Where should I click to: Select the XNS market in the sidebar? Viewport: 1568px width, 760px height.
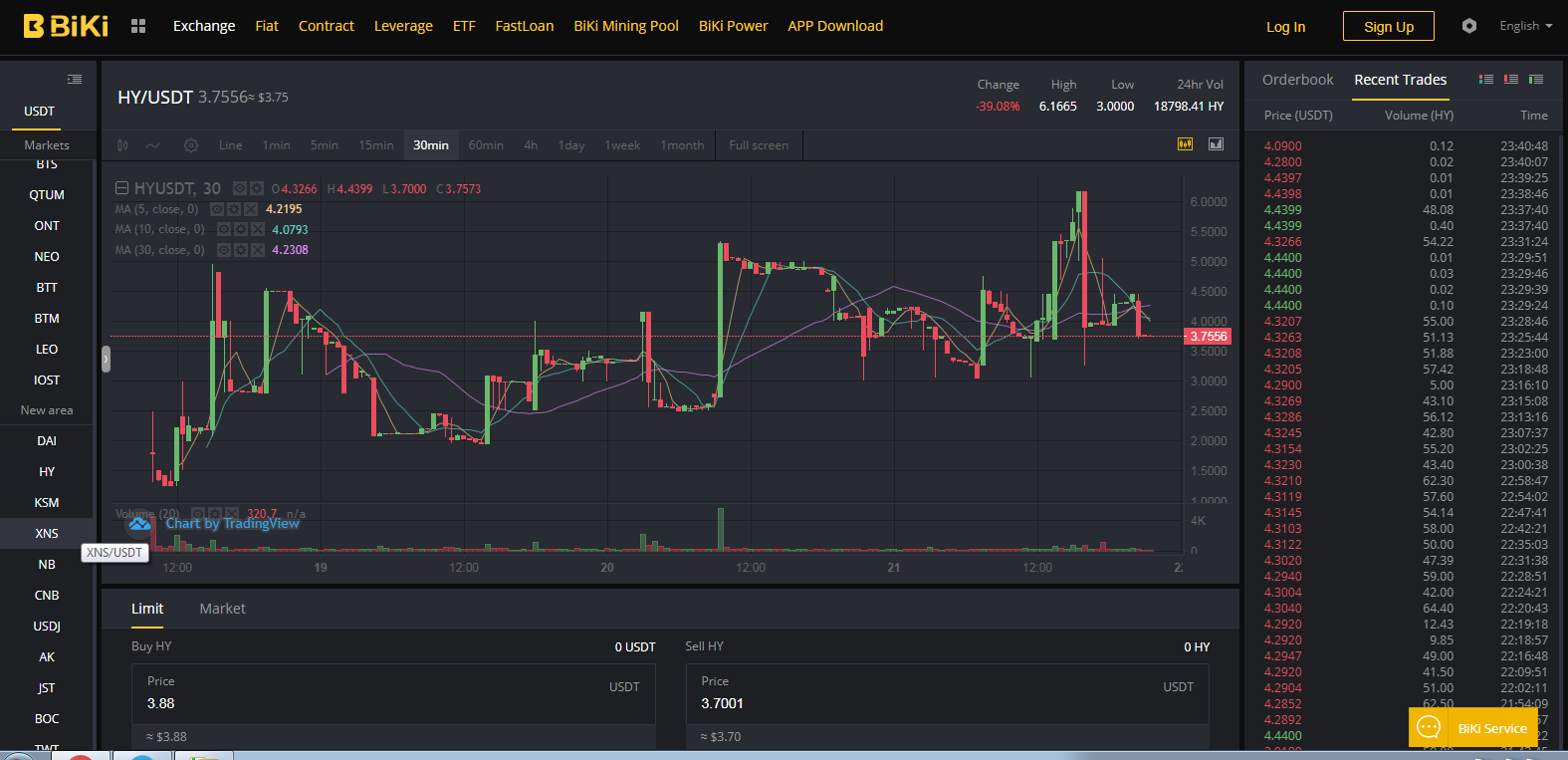[x=47, y=534]
